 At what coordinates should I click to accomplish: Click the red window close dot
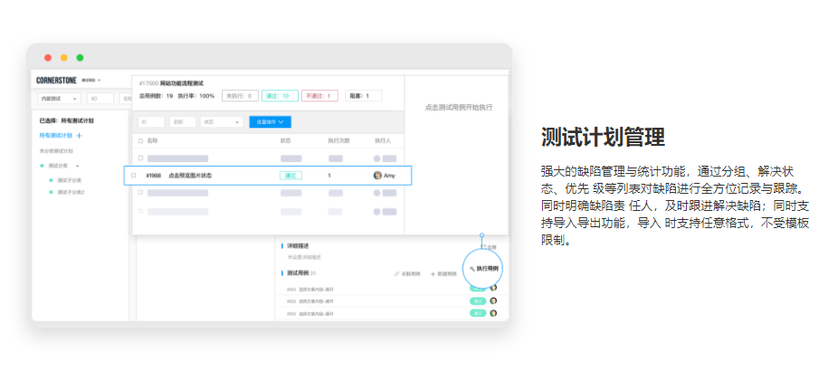point(48,58)
